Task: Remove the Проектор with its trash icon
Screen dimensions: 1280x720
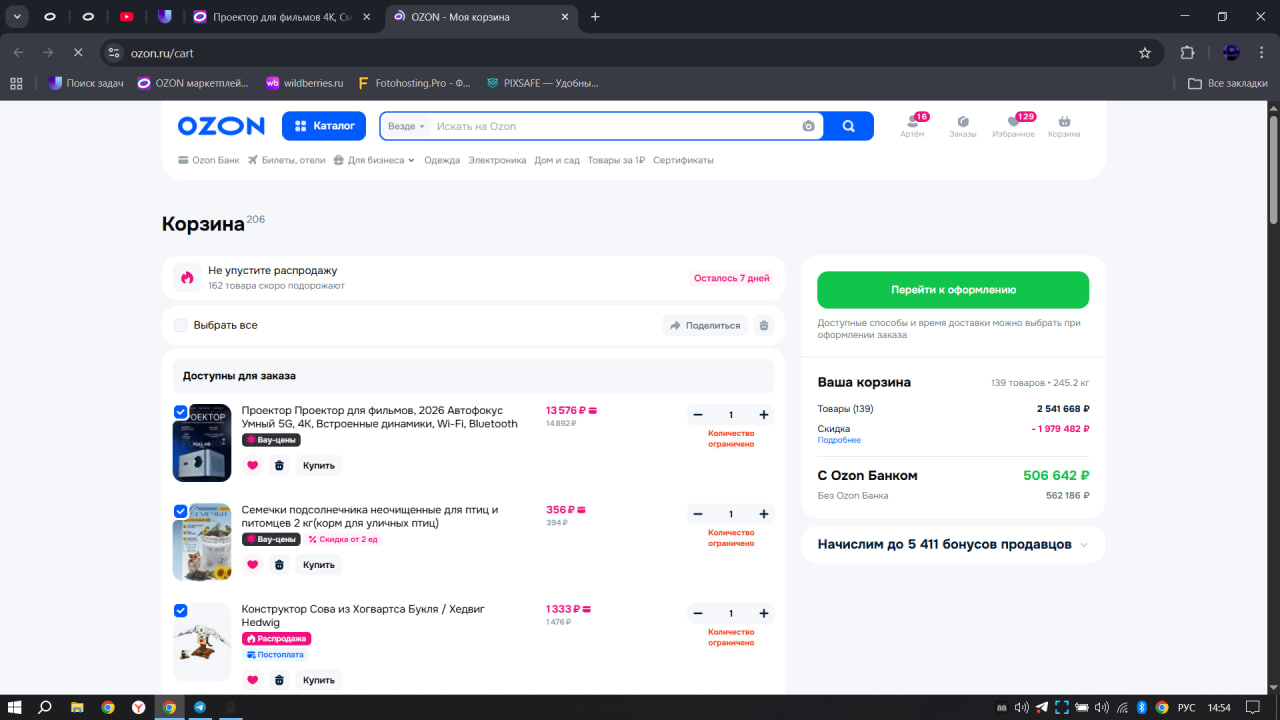Action: pos(279,465)
